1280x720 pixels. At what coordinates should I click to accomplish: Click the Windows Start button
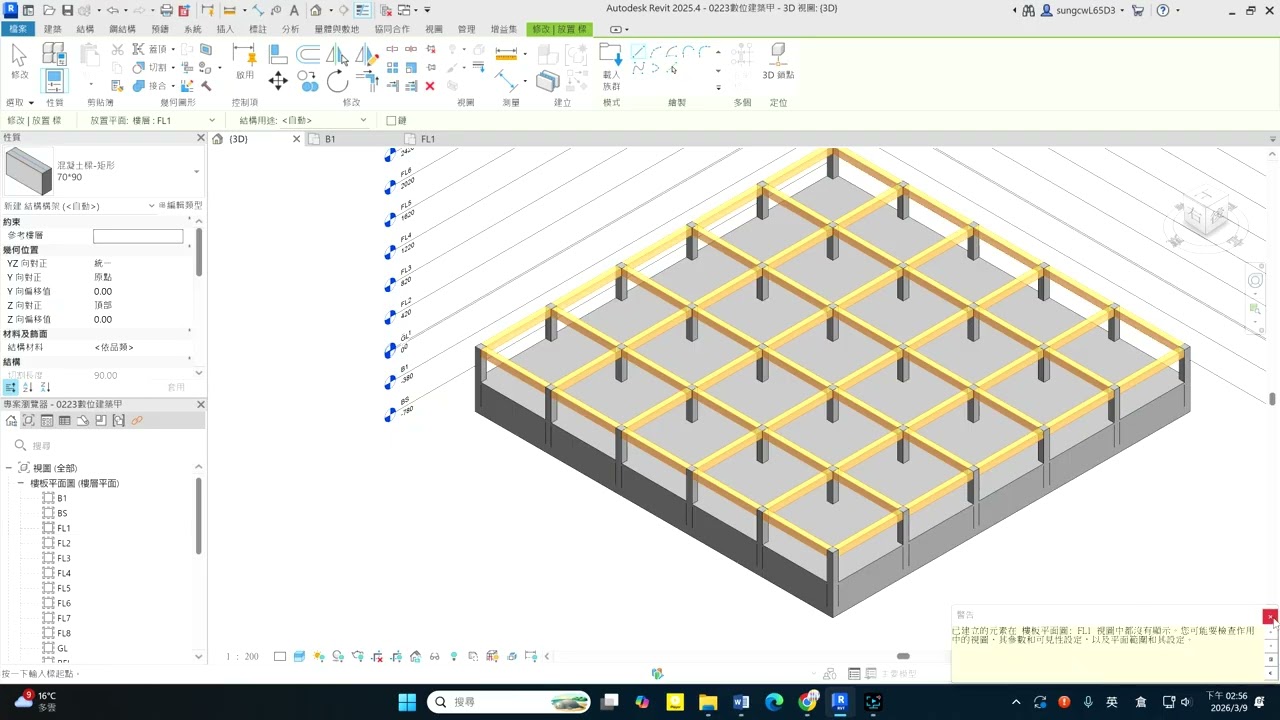407,702
